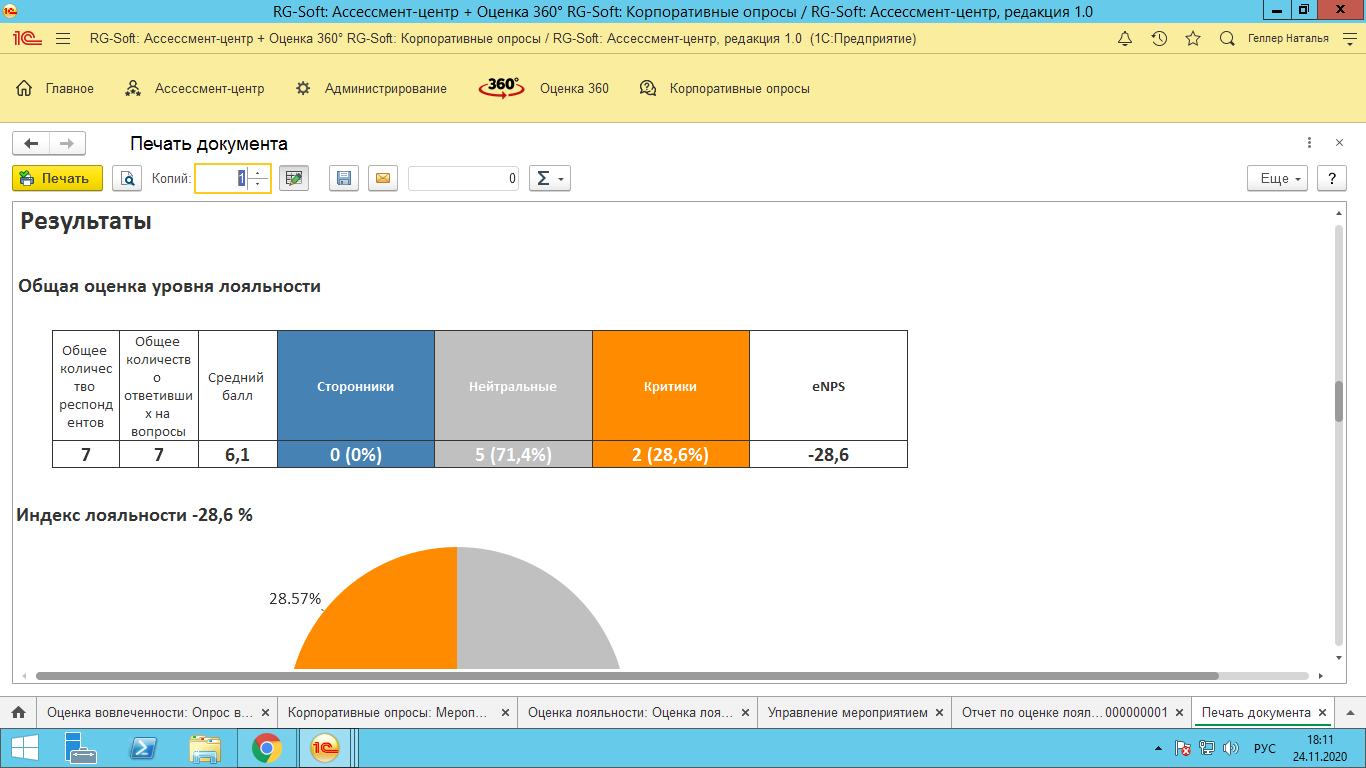Image resolution: width=1366 pixels, height=768 pixels.
Task: Go to home page tab icon
Action: [x=18, y=713]
